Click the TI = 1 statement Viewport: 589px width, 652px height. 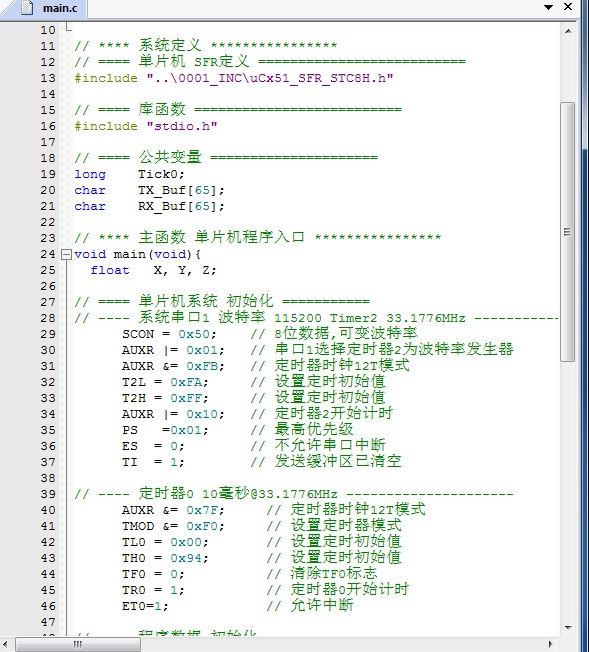click(153, 462)
